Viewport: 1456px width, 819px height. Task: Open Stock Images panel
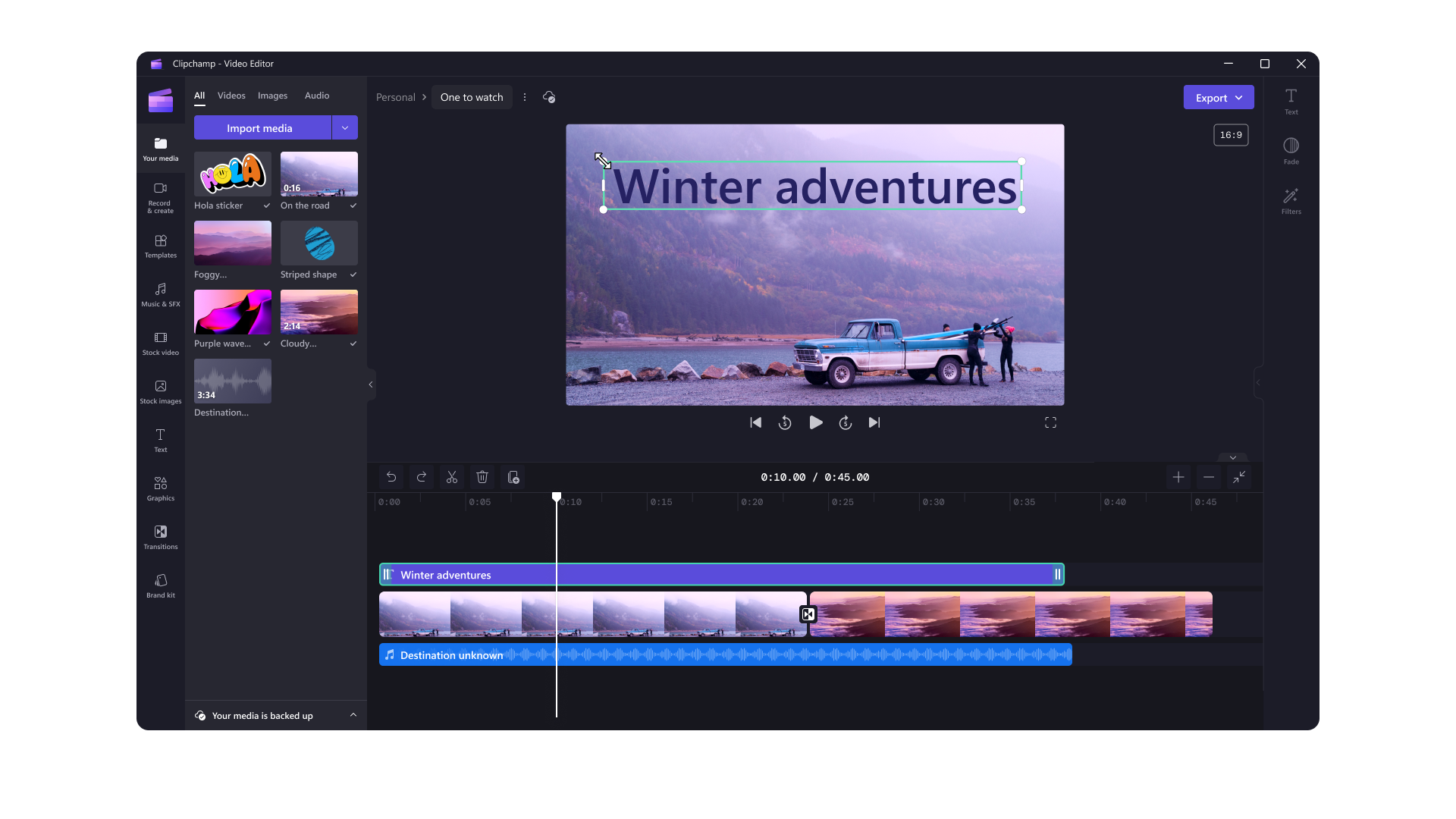pyautogui.click(x=160, y=390)
